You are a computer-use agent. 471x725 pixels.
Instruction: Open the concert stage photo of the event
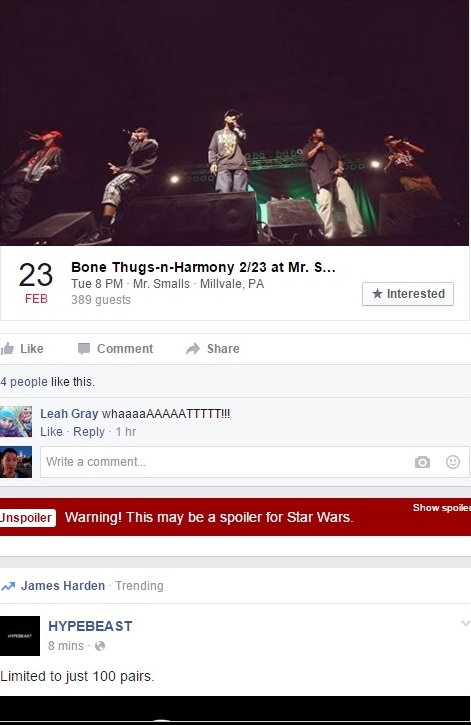click(x=234, y=123)
